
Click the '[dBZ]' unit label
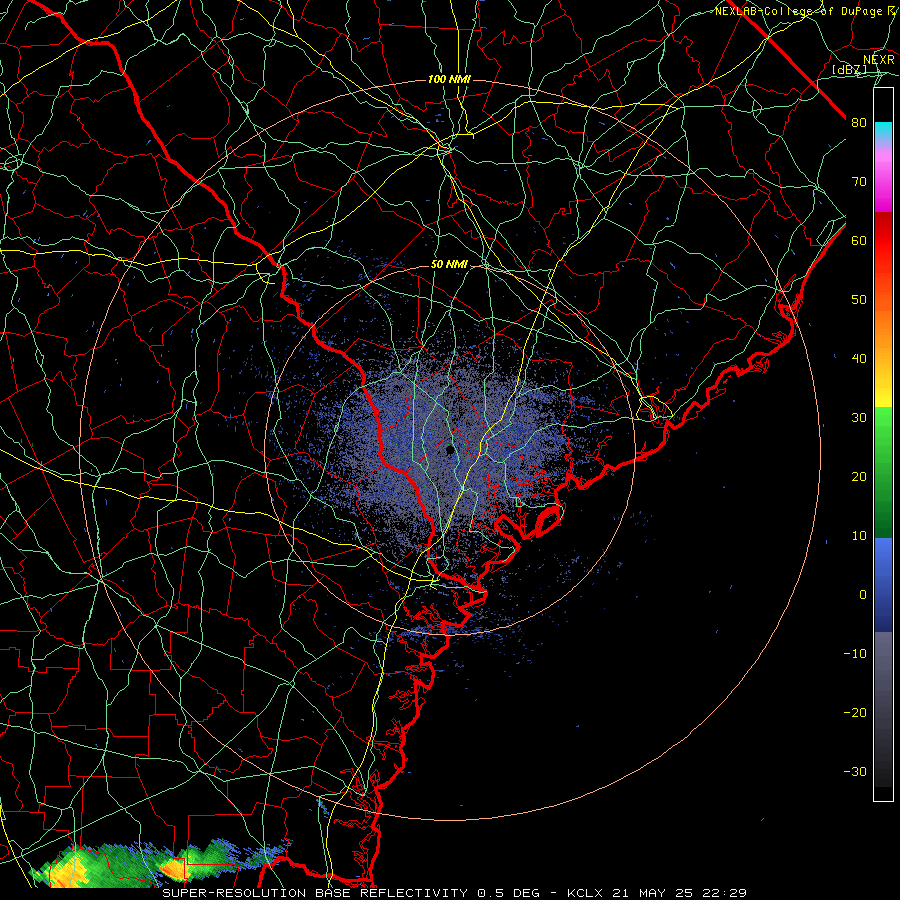(849, 70)
